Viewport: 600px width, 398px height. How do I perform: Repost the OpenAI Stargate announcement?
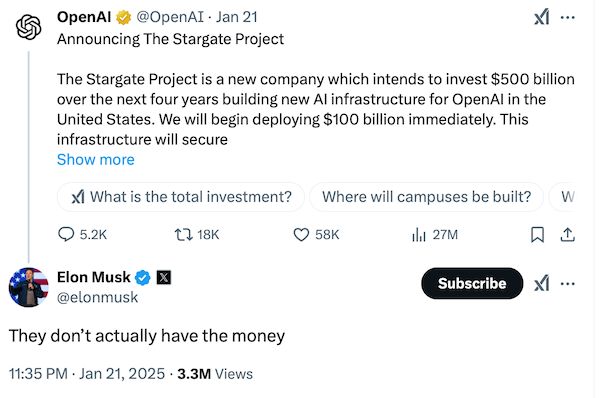coord(197,234)
